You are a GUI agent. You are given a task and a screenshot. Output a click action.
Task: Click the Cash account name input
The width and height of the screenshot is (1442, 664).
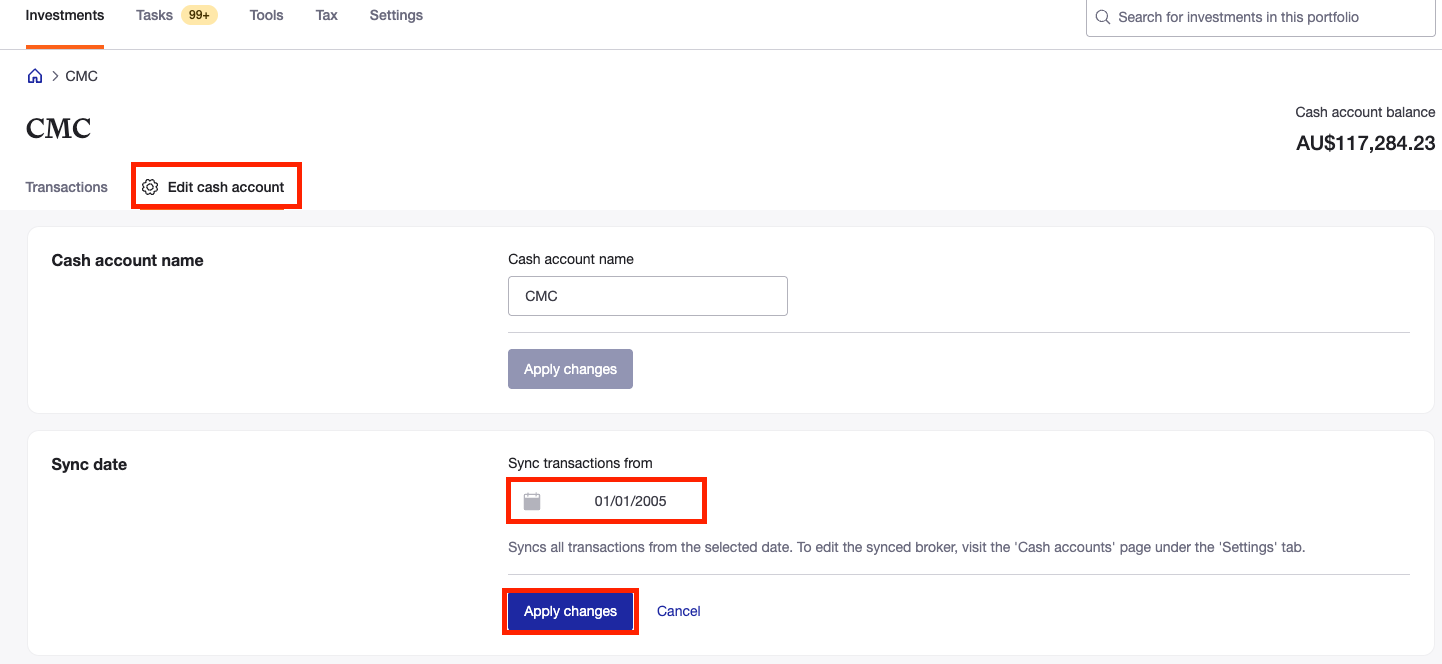tap(648, 296)
